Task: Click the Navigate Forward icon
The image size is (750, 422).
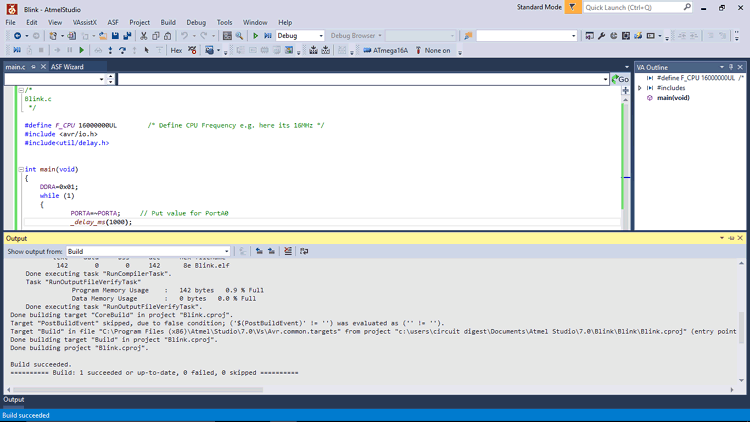Action: tap(36, 36)
